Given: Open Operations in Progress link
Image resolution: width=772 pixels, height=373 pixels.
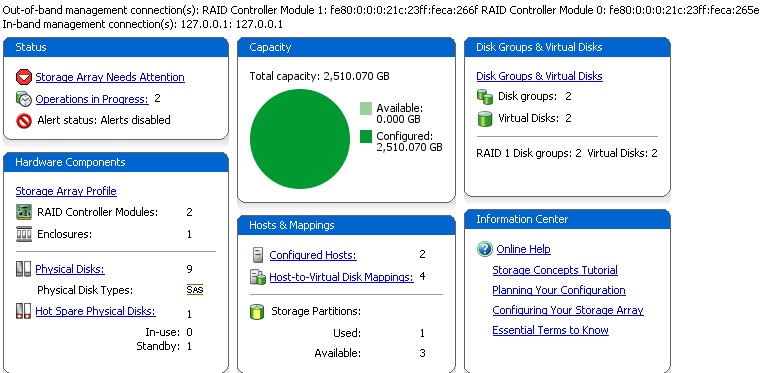Looking at the screenshot, I should [92, 99].
